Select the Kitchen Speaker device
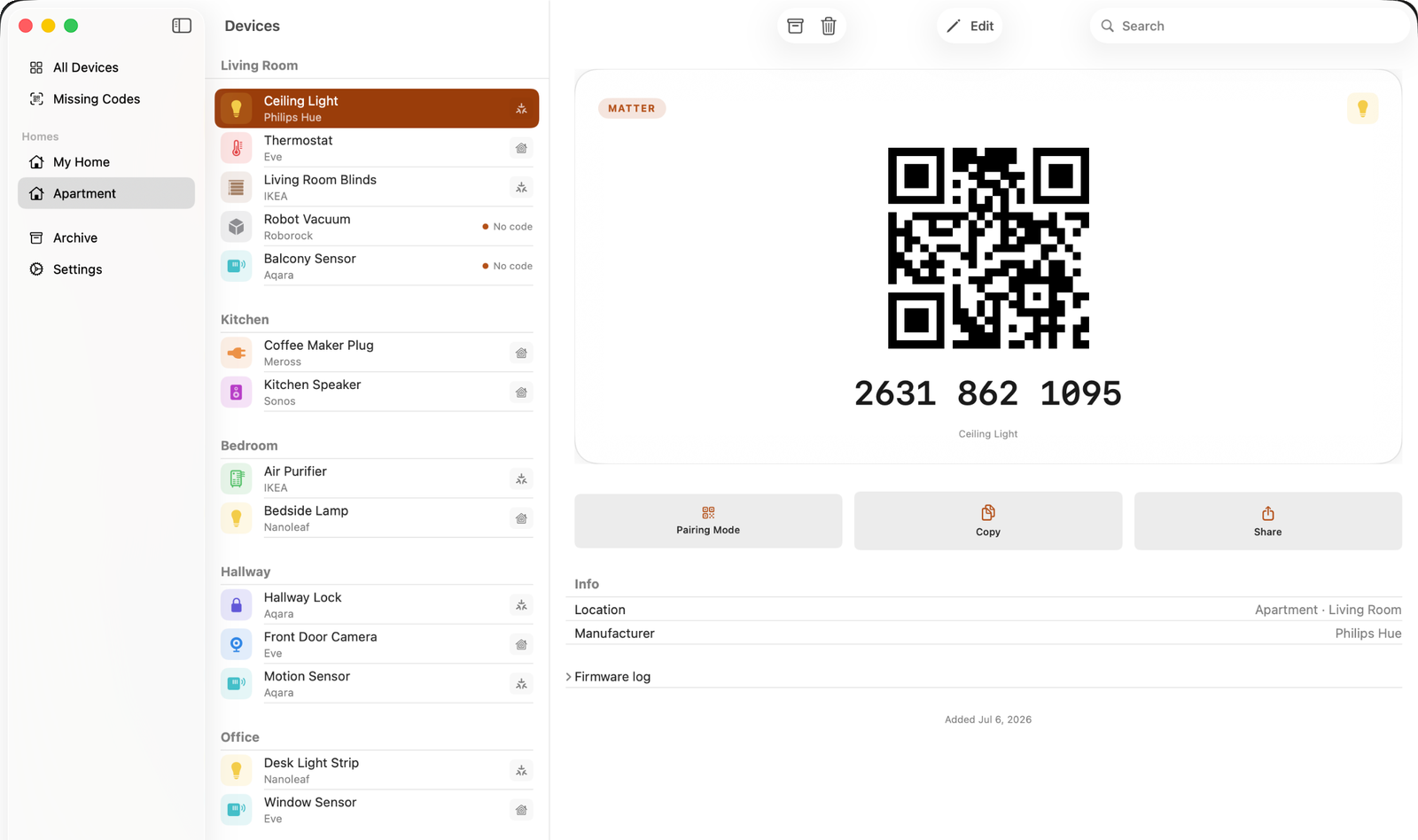1418x840 pixels. (377, 392)
